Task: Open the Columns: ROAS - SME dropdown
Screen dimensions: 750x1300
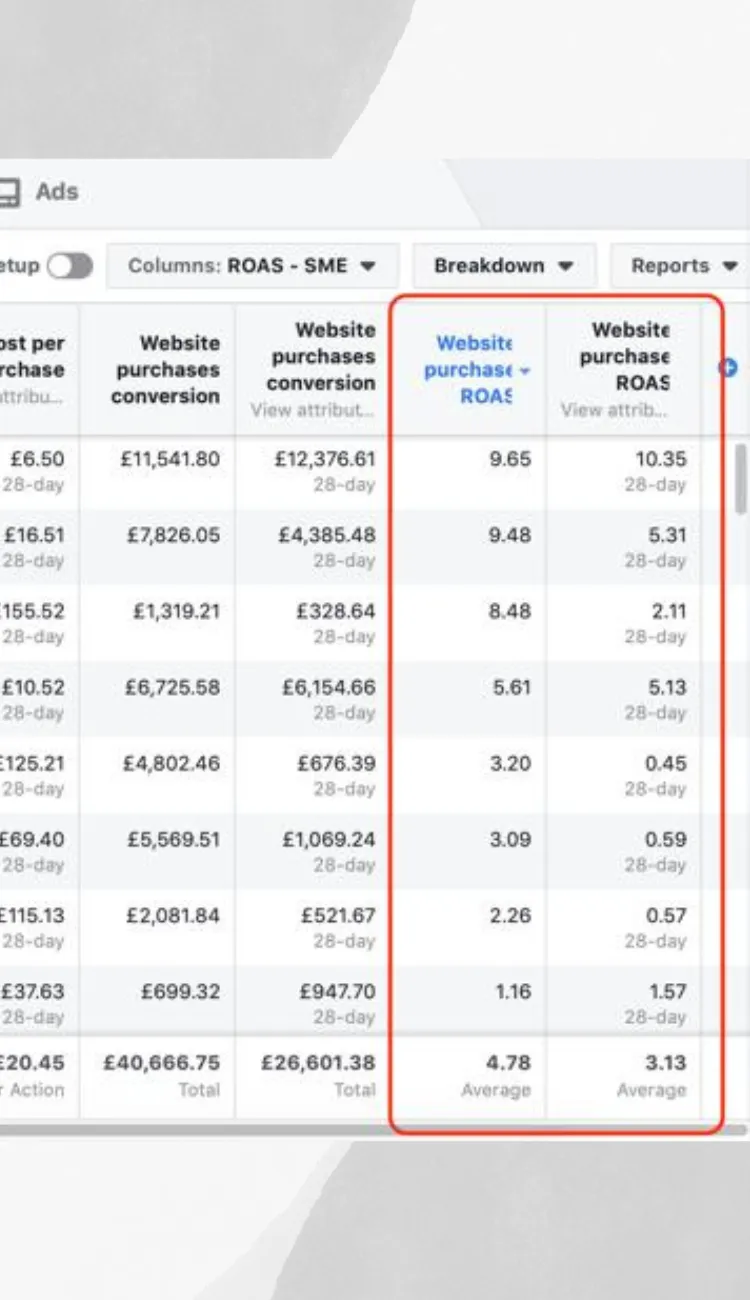Action: tap(252, 266)
